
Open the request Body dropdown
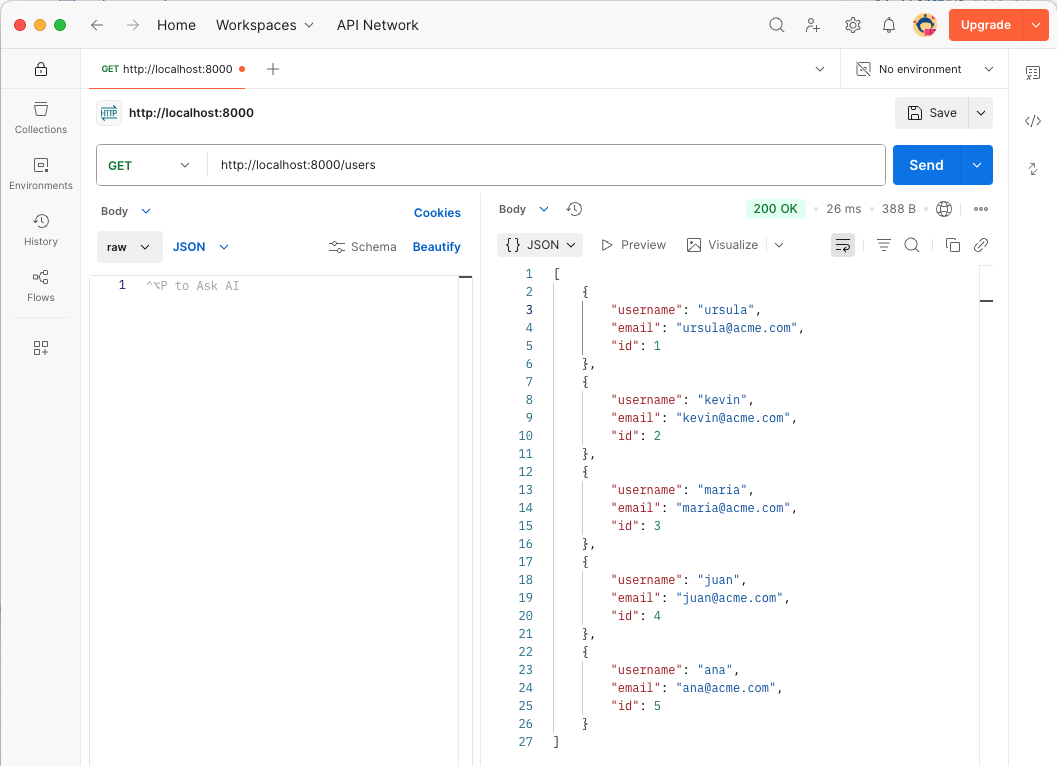click(x=125, y=211)
